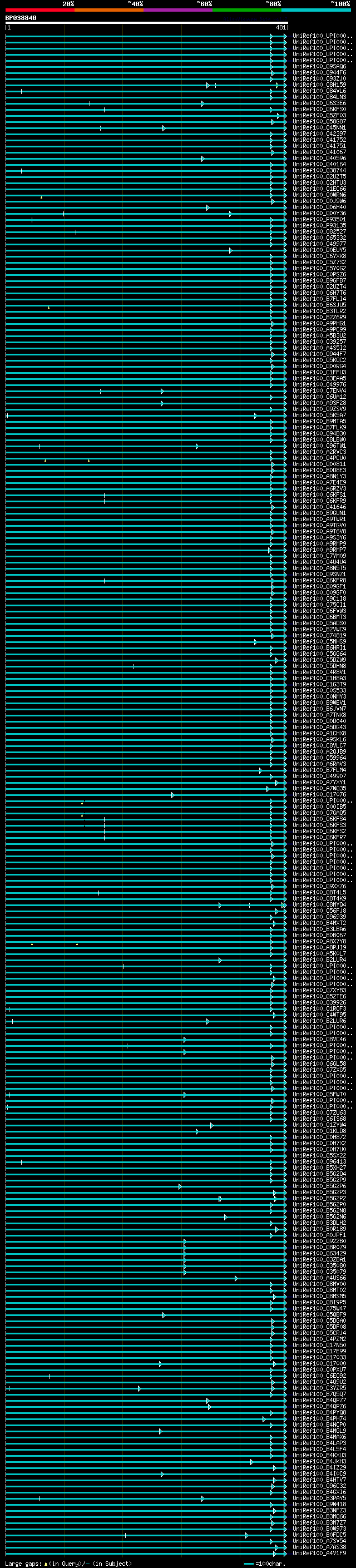This screenshot has width=356, height=1568.
Task: Click the green ~80% identity legend segment
Action: [247, 10]
